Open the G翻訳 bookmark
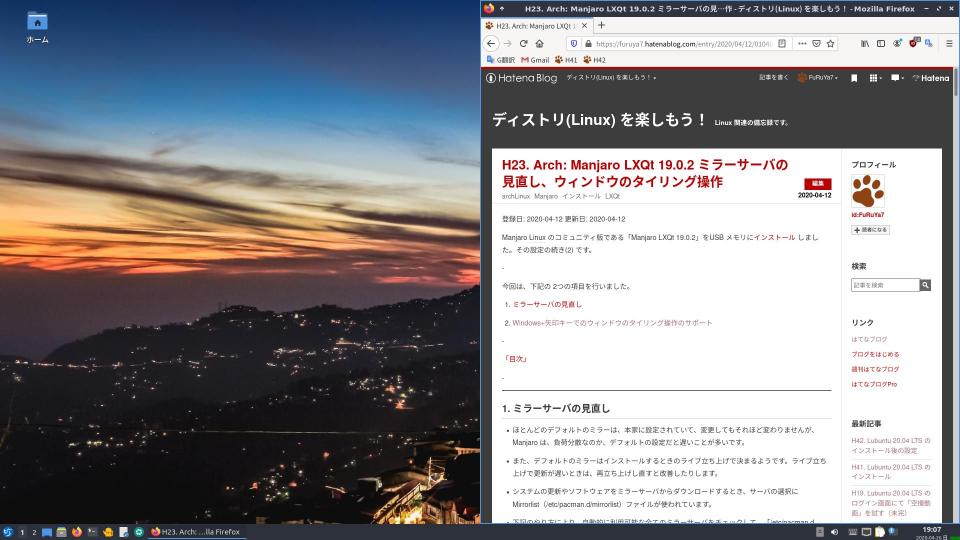The width and height of the screenshot is (960, 540). [501, 60]
